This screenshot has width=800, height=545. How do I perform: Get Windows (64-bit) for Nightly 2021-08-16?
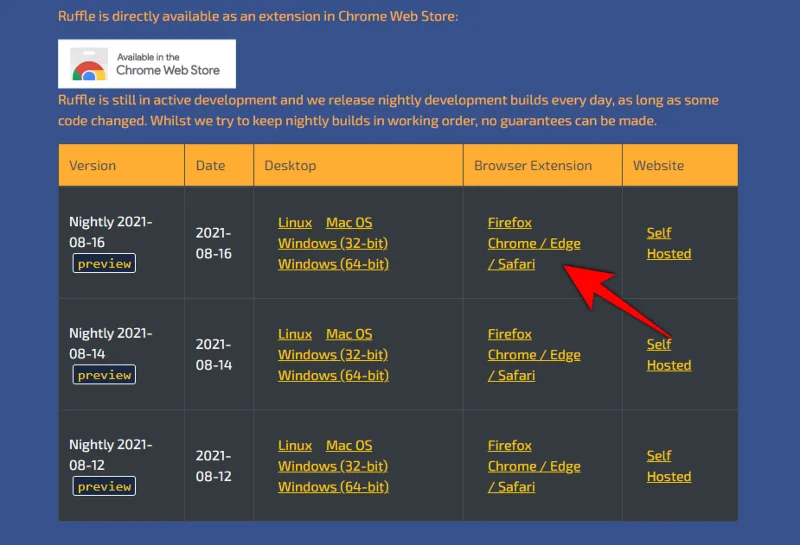point(333,264)
